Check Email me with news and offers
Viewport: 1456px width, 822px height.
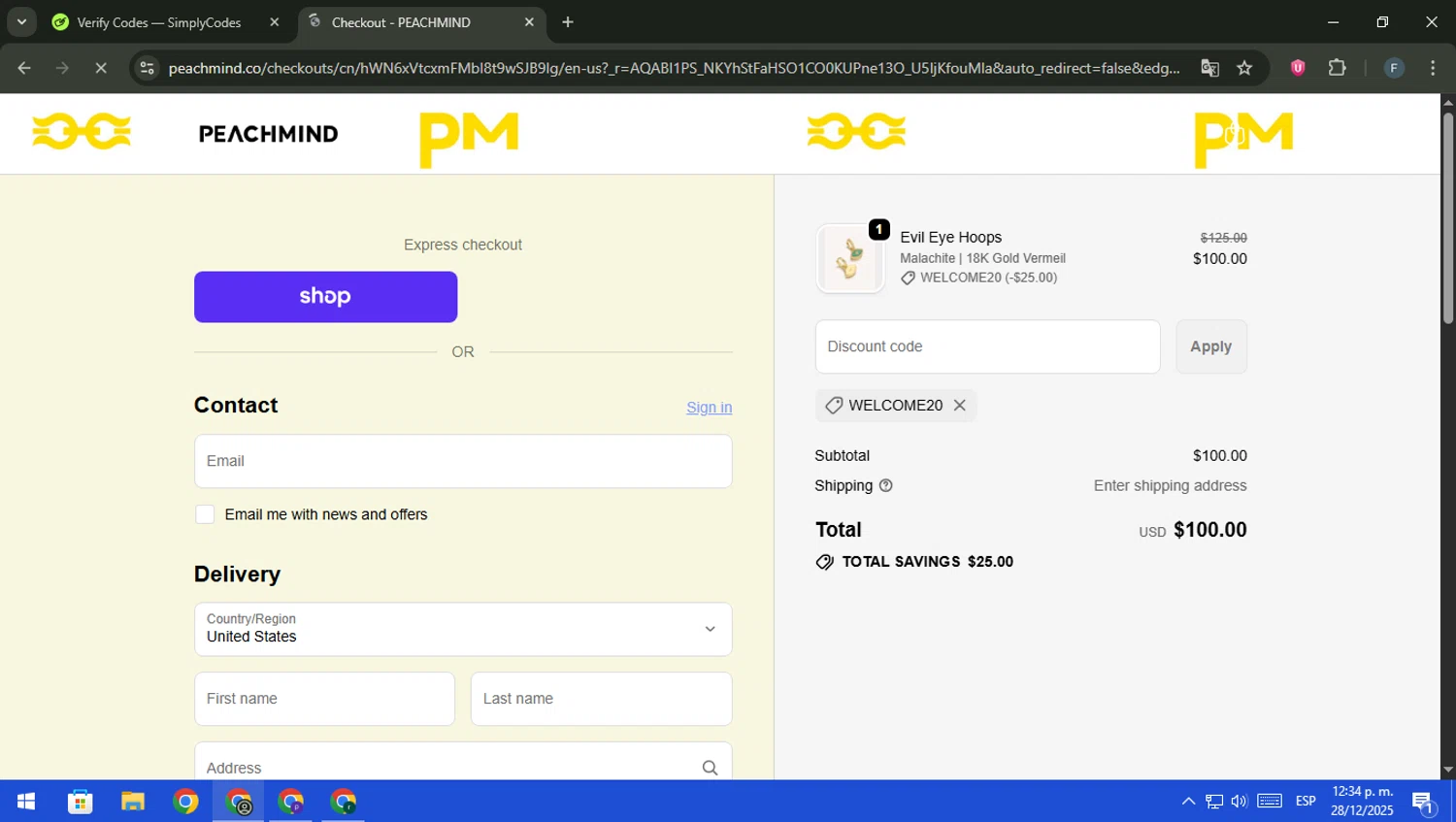(x=205, y=514)
